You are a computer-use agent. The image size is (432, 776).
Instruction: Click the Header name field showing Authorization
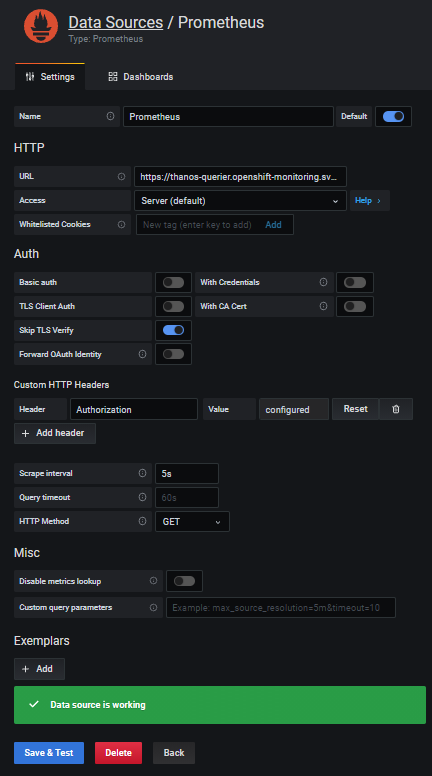(x=134, y=409)
